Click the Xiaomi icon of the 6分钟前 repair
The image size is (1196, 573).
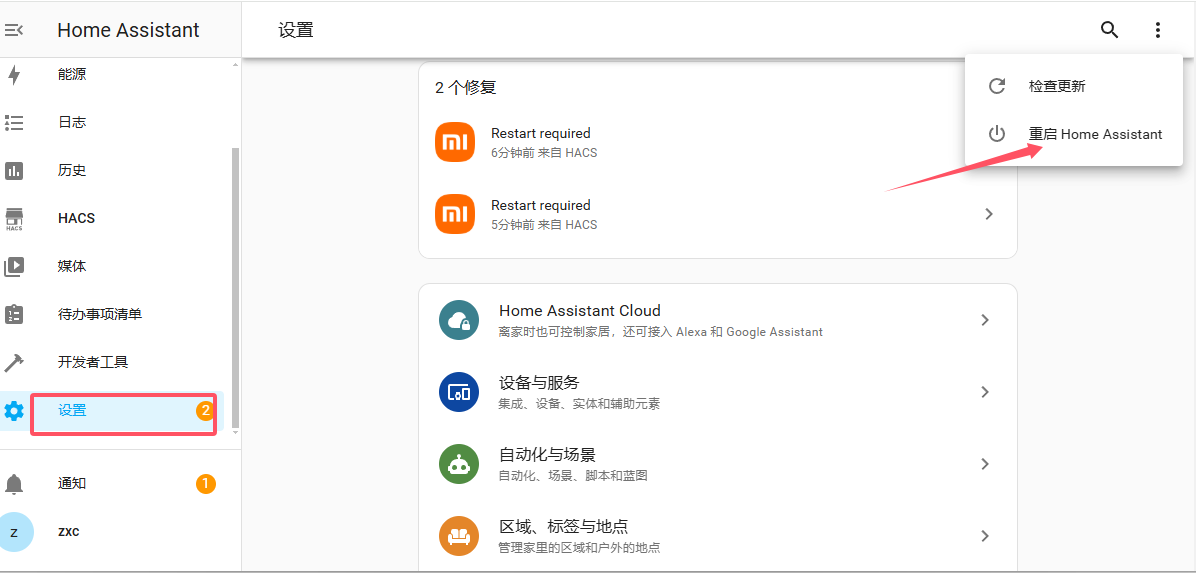[455, 143]
